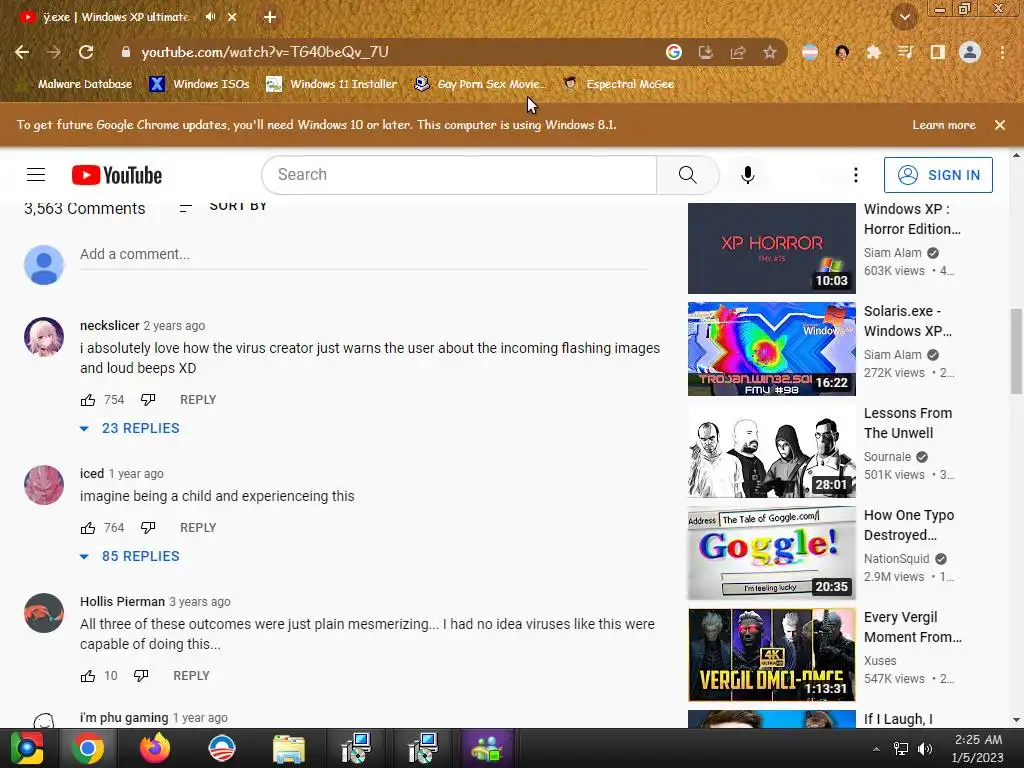Click the address bar URL
The width and height of the screenshot is (1024, 768).
265,52
